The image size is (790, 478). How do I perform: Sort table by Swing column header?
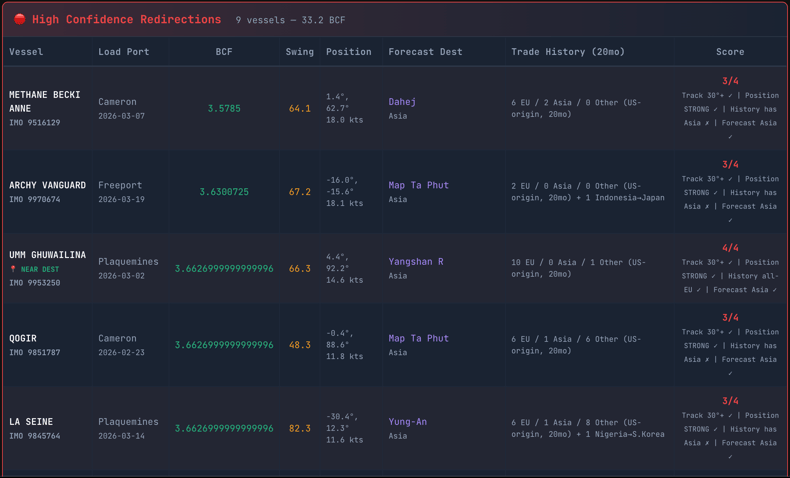[x=299, y=52]
